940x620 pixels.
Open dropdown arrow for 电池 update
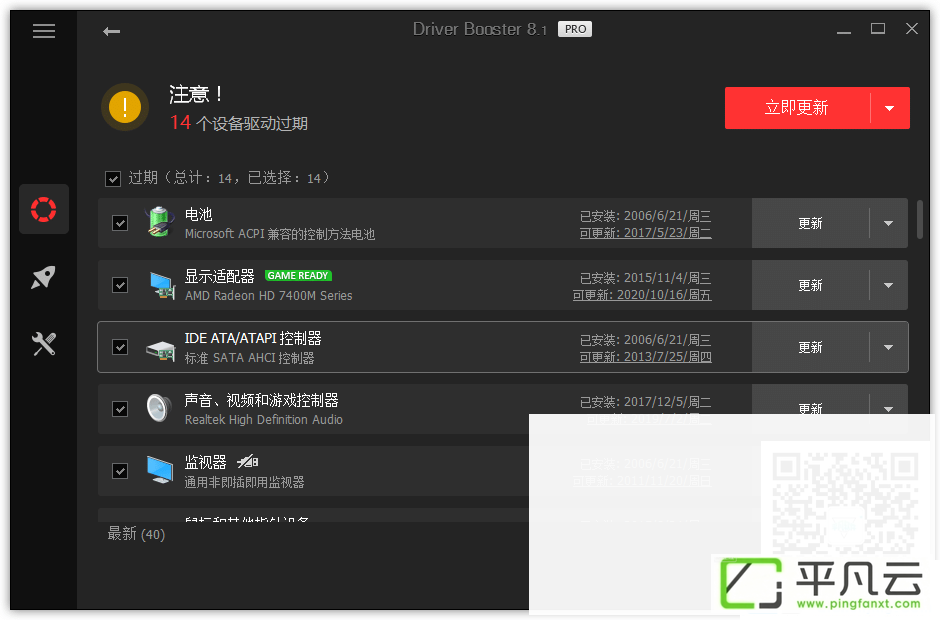click(x=888, y=223)
